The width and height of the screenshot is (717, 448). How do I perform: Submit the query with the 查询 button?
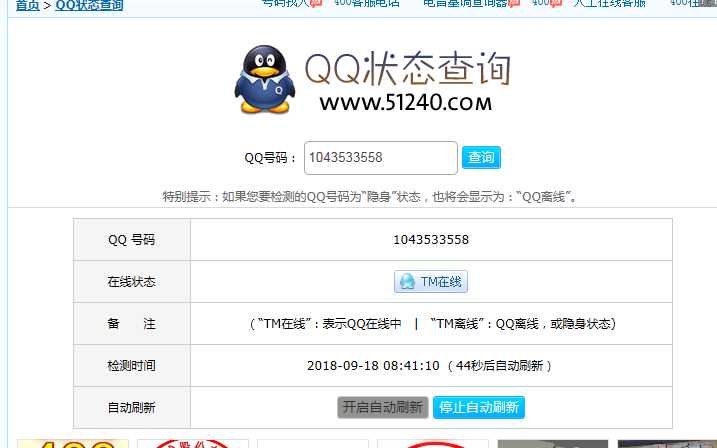tap(481, 157)
